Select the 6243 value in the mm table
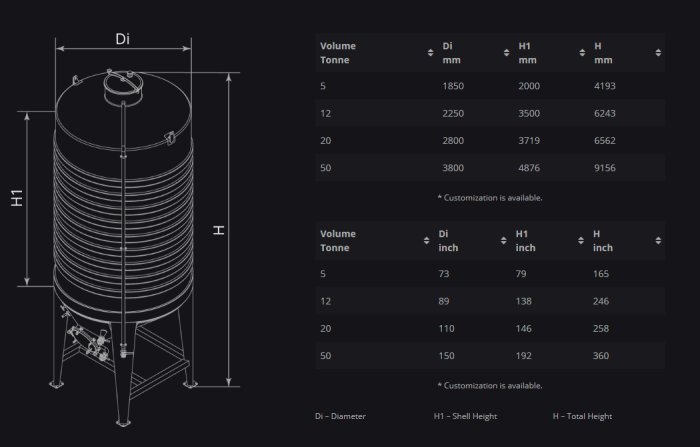The height and width of the screenshot is (447, 700). coord(605,113)
